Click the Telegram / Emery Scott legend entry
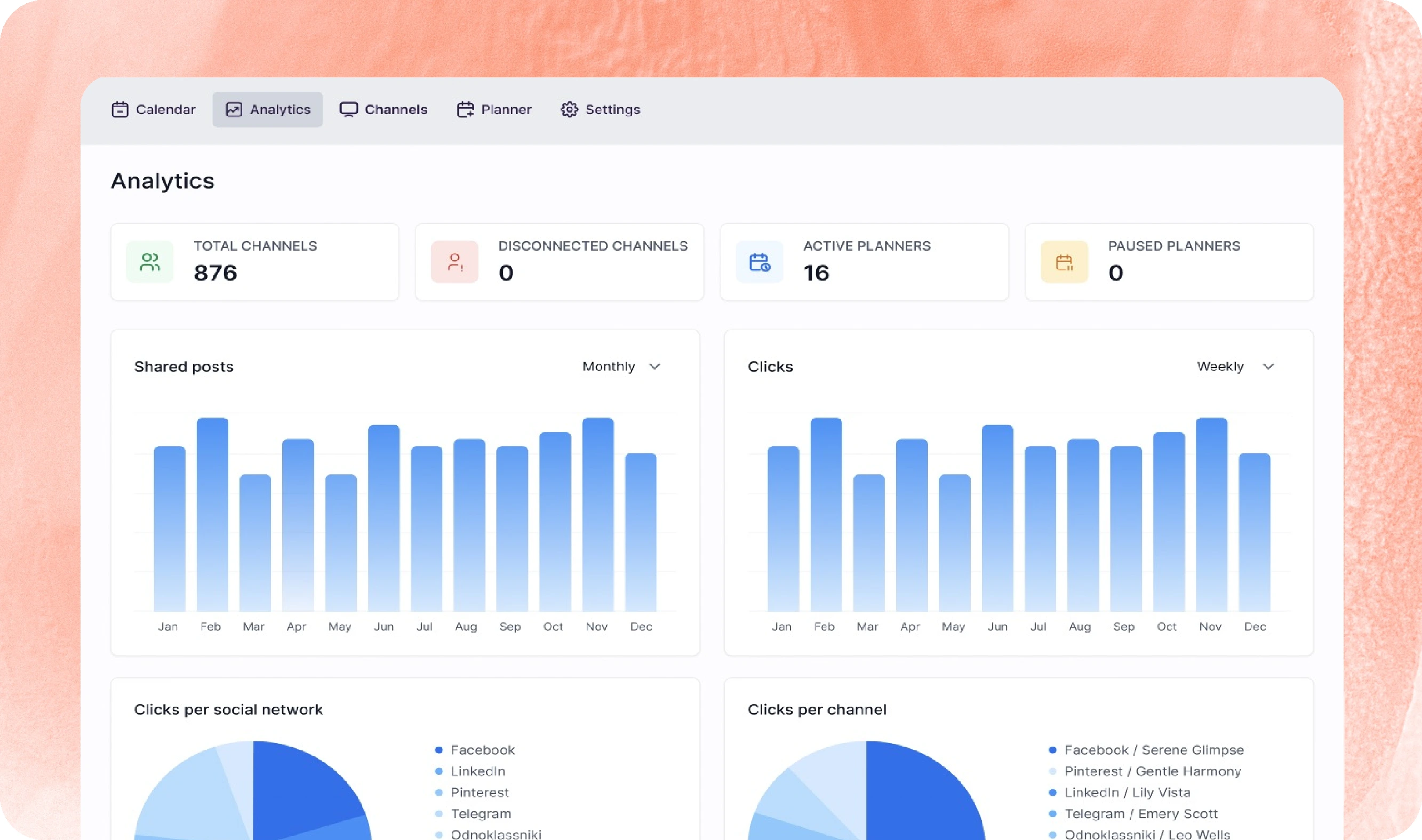Image resolution: width=1422 pixels, height=840 pixels. [x=1133, y=813]
